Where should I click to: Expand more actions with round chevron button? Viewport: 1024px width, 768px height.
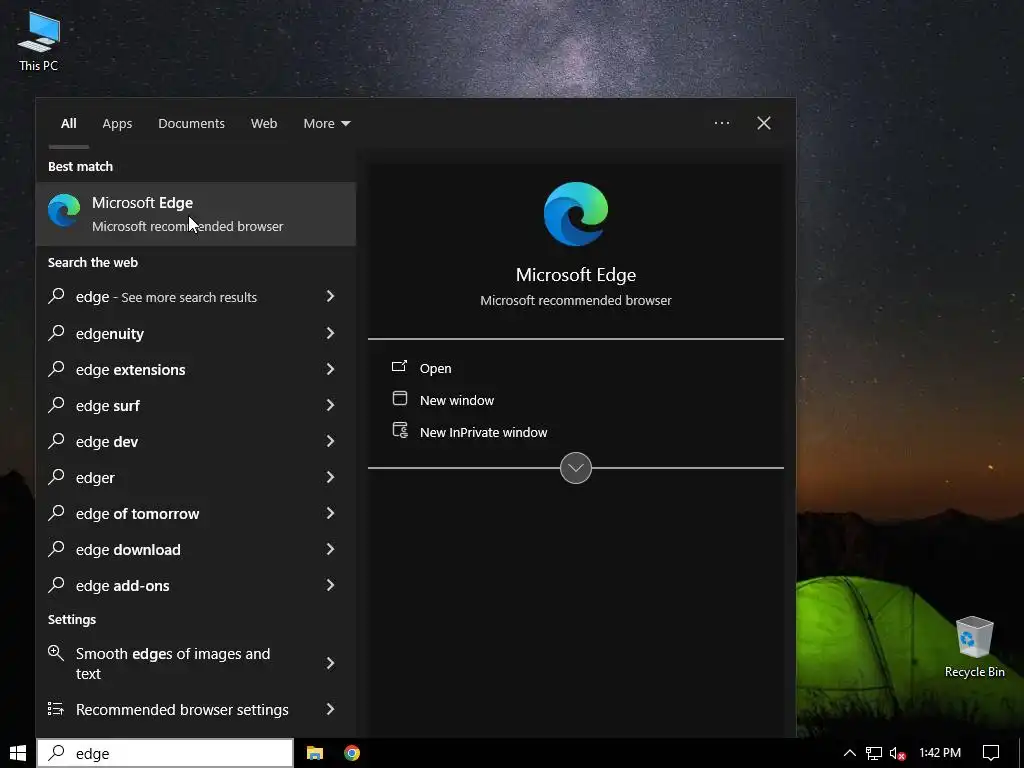coord(575,468)
